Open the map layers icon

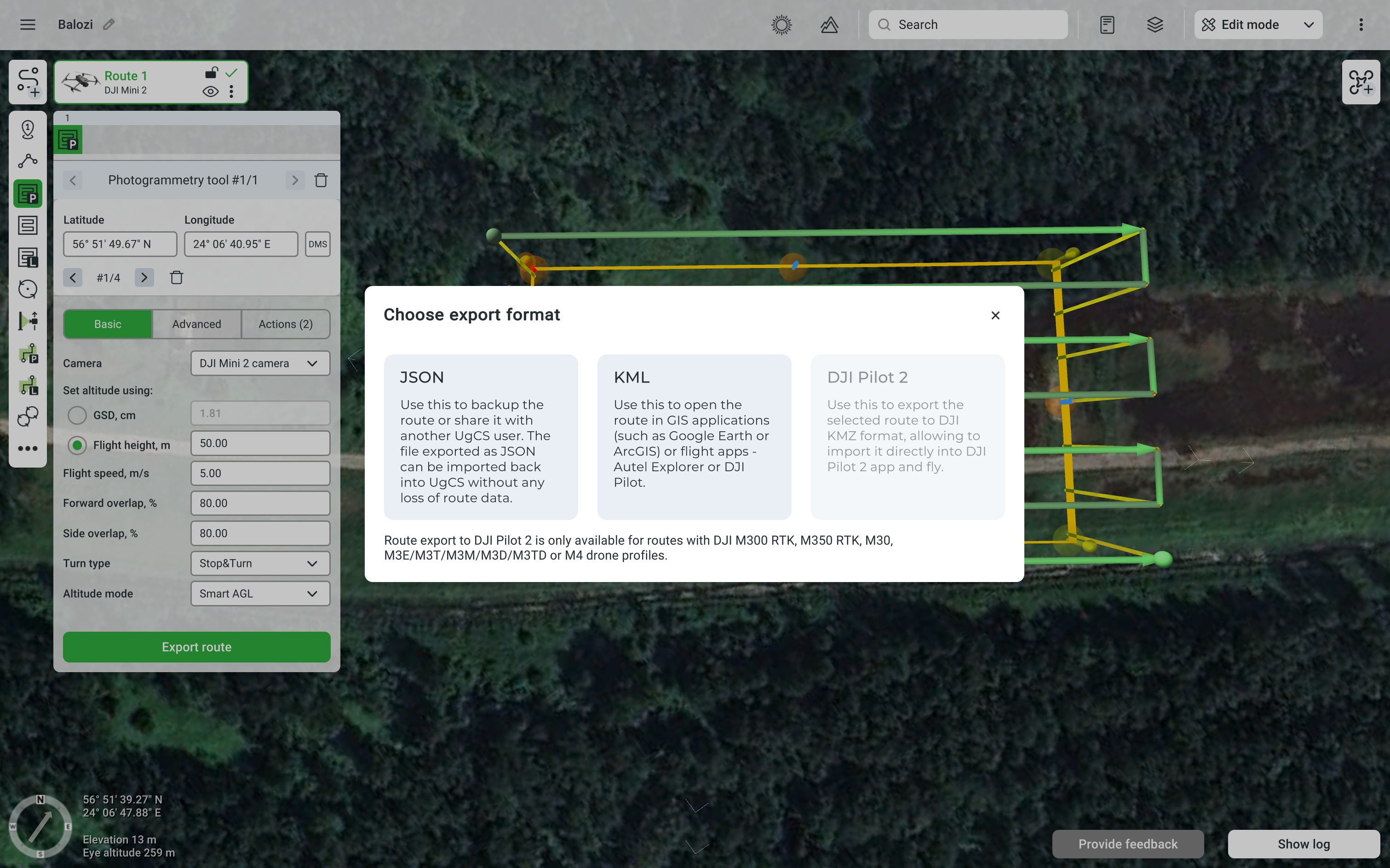pos(1155,25)
